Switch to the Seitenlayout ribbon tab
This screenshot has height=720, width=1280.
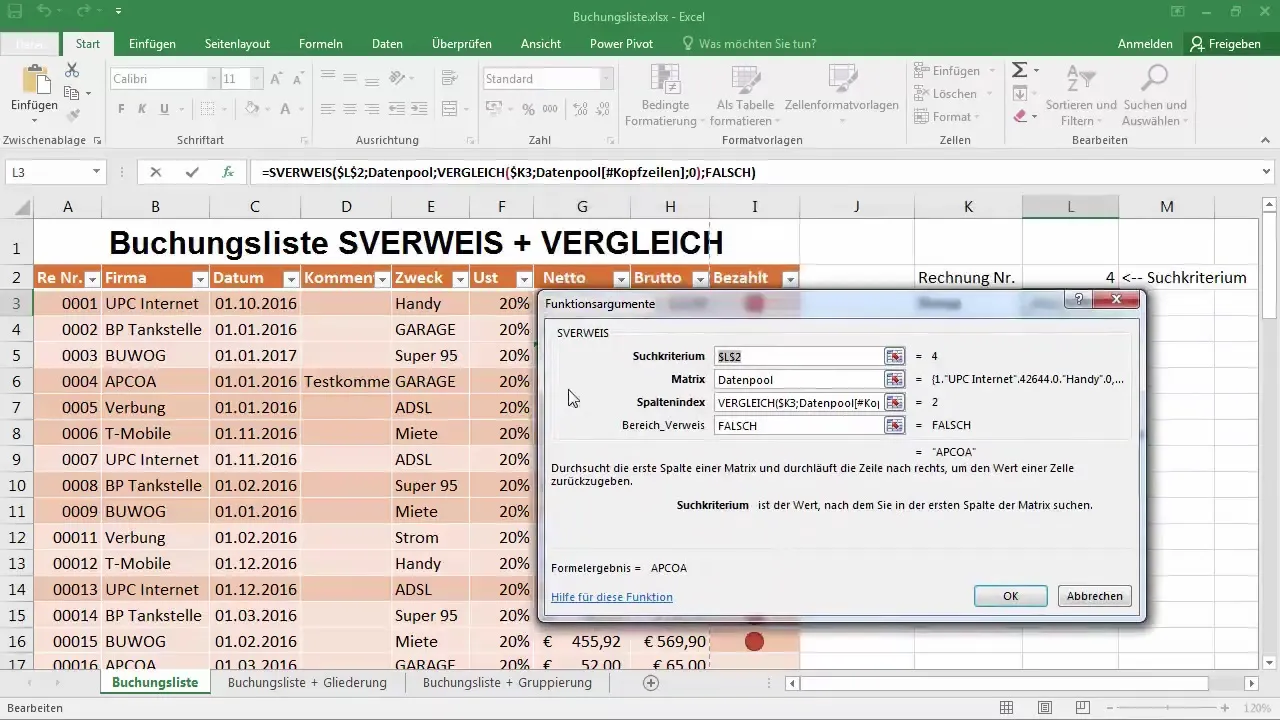237,44
